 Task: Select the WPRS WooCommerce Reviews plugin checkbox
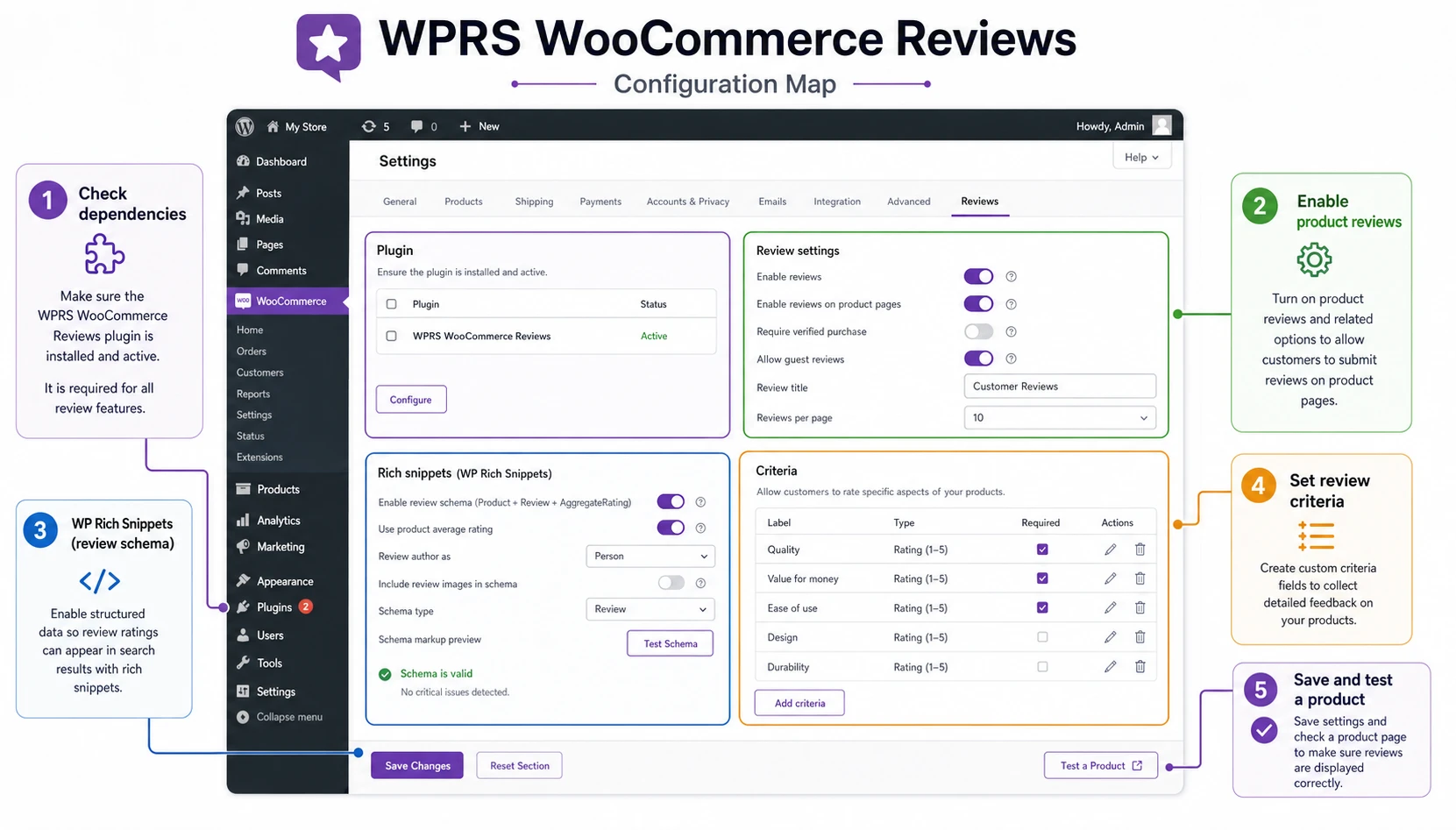[x=392, y=336]
